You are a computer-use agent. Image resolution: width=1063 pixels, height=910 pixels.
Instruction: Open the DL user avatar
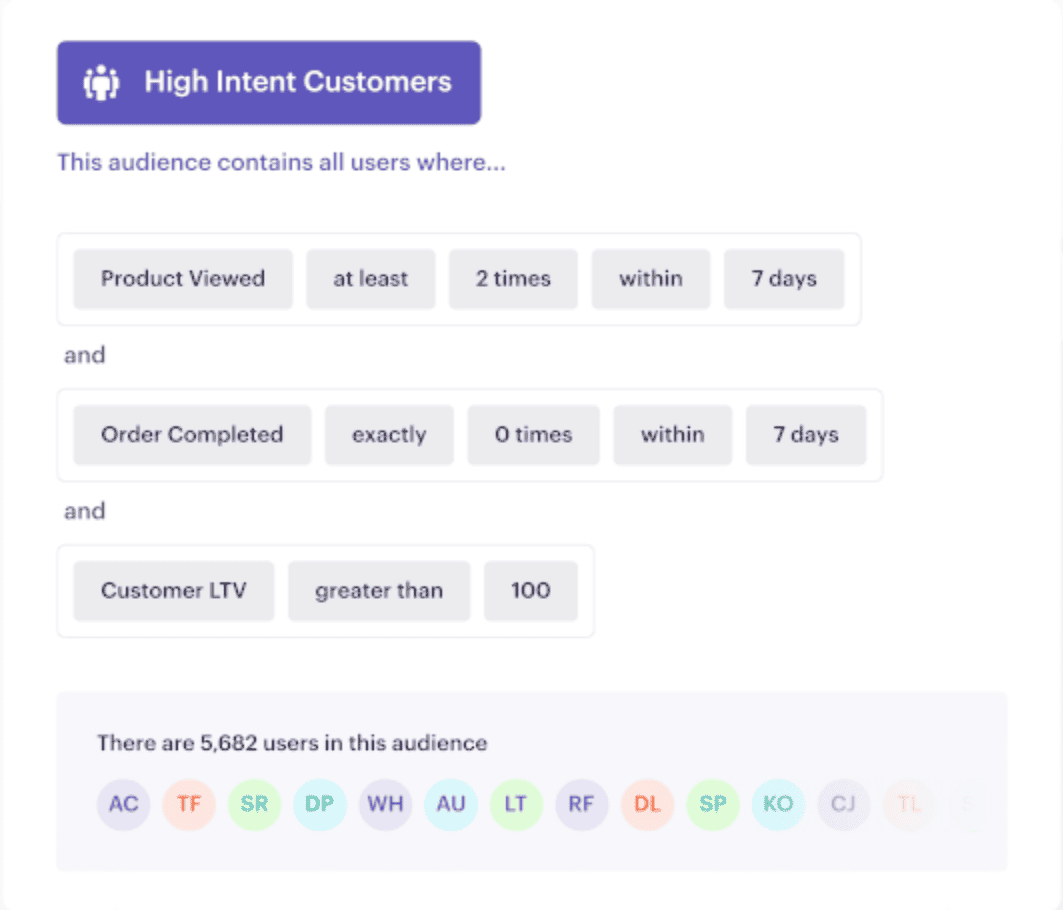[x=647, y=804]
